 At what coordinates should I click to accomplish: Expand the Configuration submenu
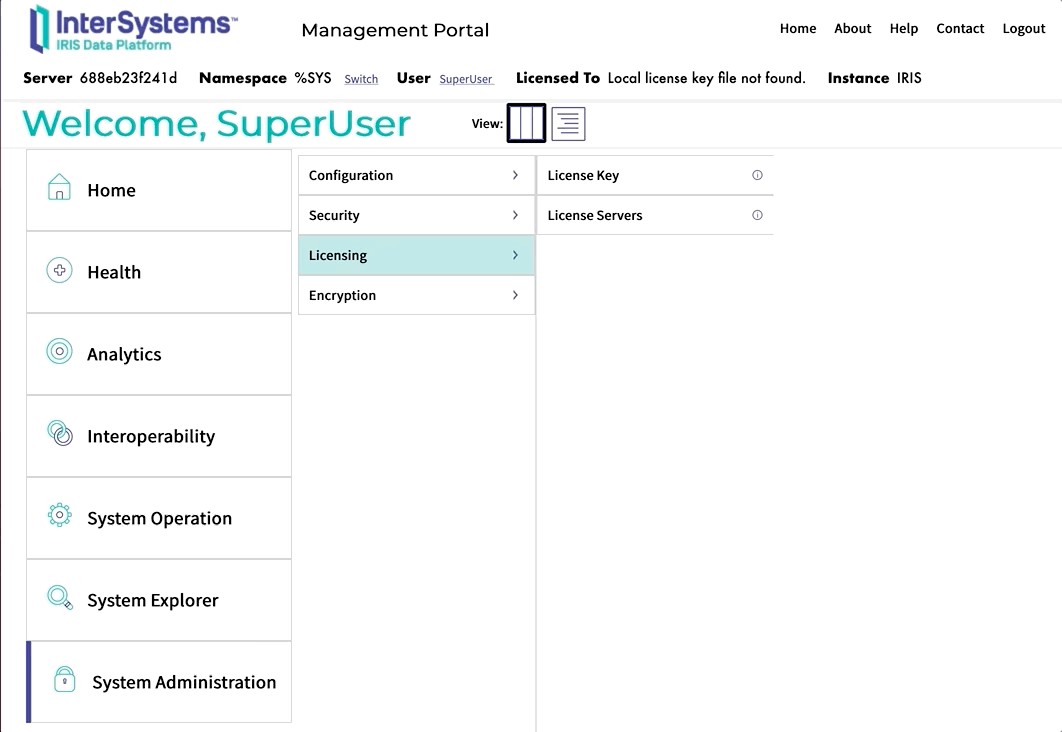pyautogui.click(x=515, y=175)
